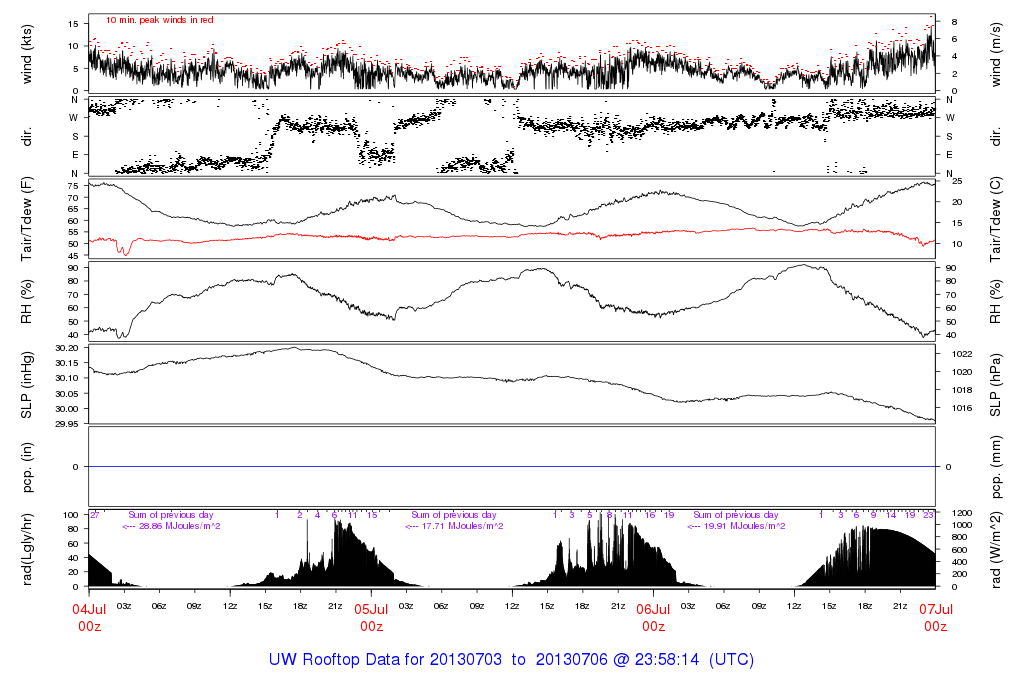Select the '28.86 MJoules/m^2' daily sum

tap(179, 526)
